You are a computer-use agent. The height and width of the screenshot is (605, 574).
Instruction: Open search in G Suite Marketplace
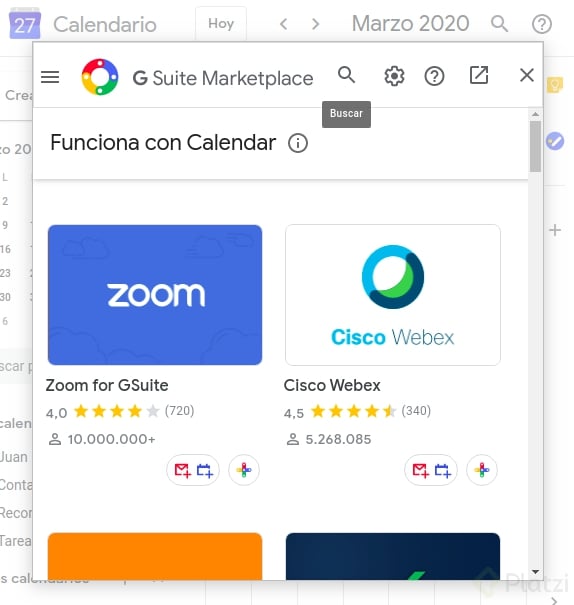coord(346,75)
